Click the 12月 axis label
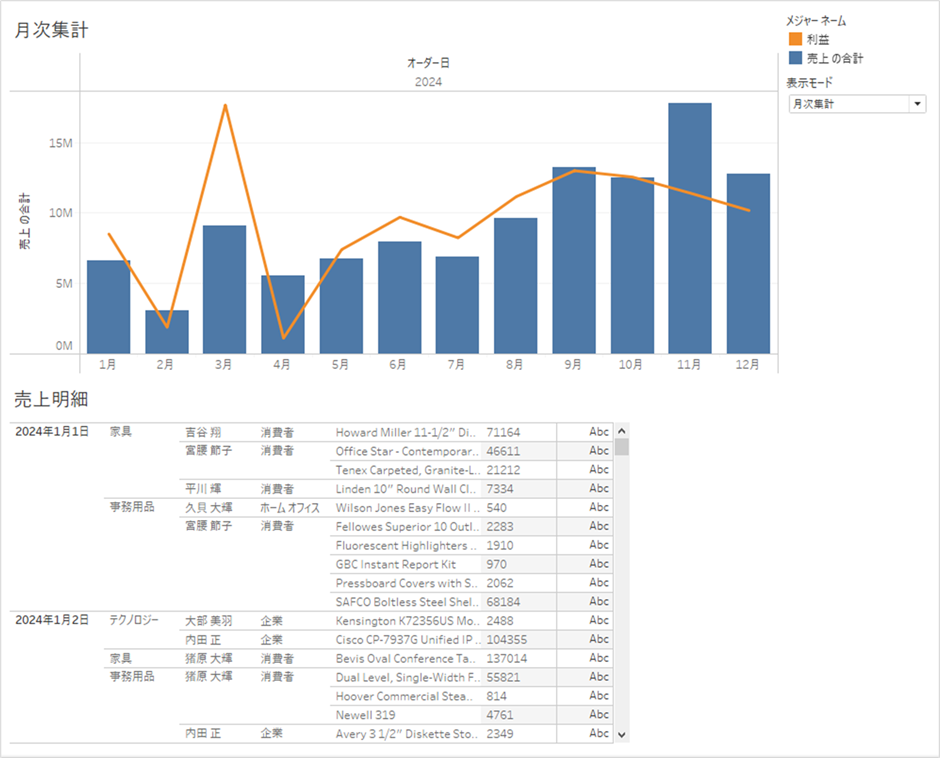Screen dimensions: 940x758 click(x=747, y=365)
